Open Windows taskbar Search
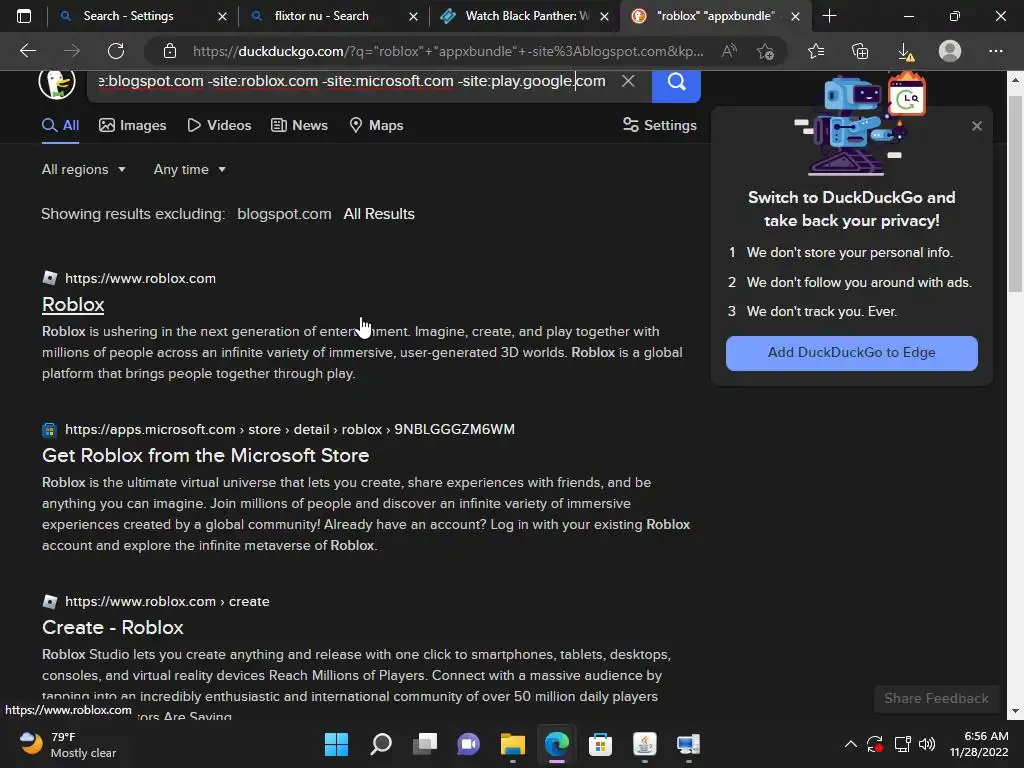This screenshot has height=768, width=1024. click(381, 744)
